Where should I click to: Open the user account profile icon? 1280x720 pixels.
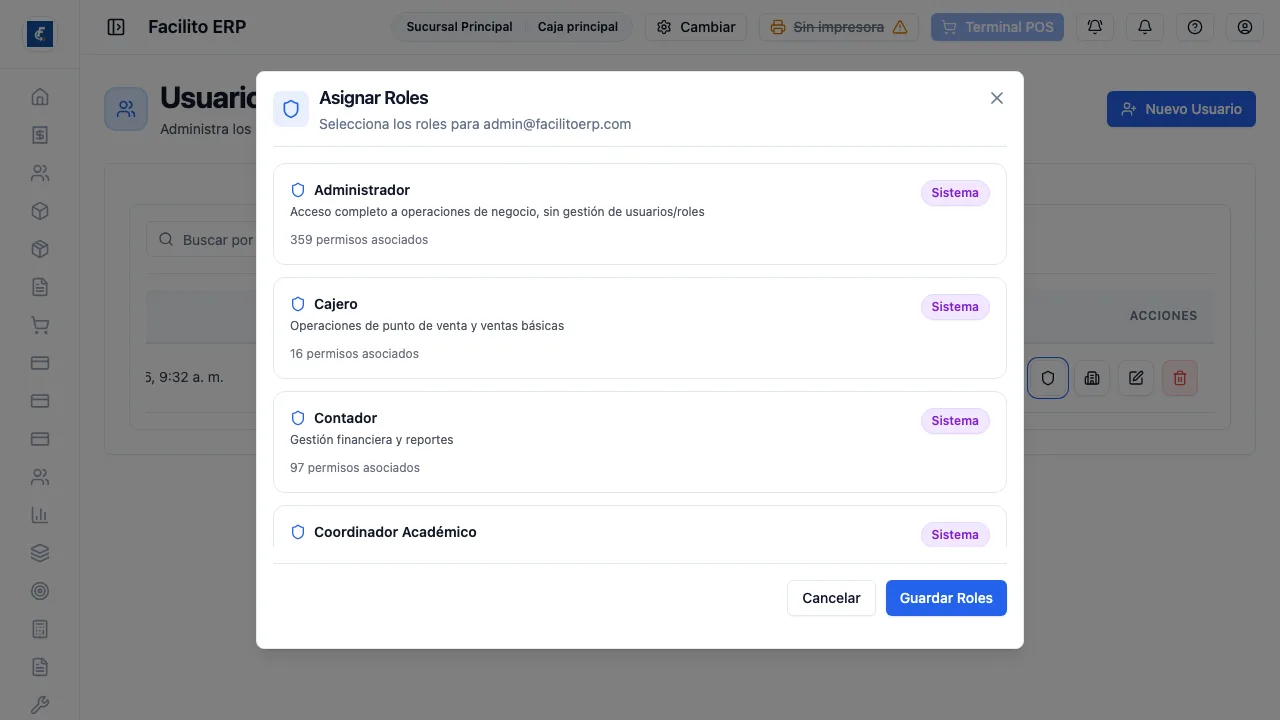[x=1245, y=27]
